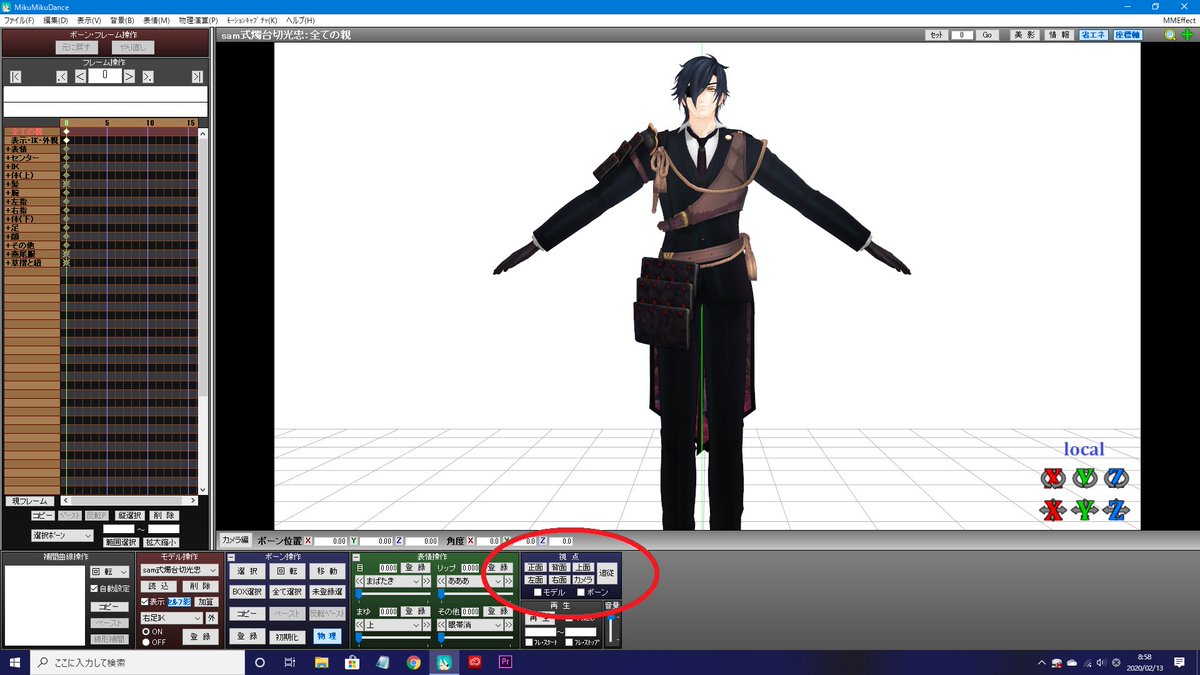The width and height of the screenshot is (1200, 675).
Task: Click the カメラ view button
Action: click(583, 580)
